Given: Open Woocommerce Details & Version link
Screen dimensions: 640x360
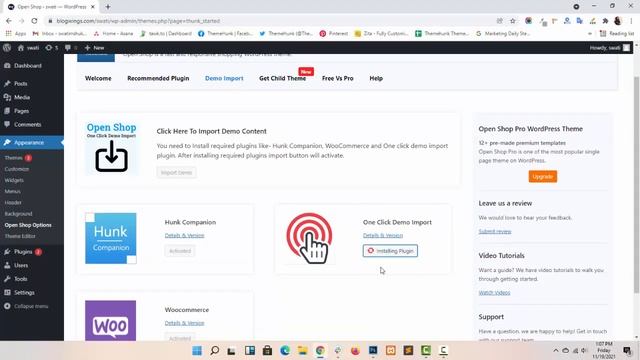Looking at the screenshot, I should (184, 323).
